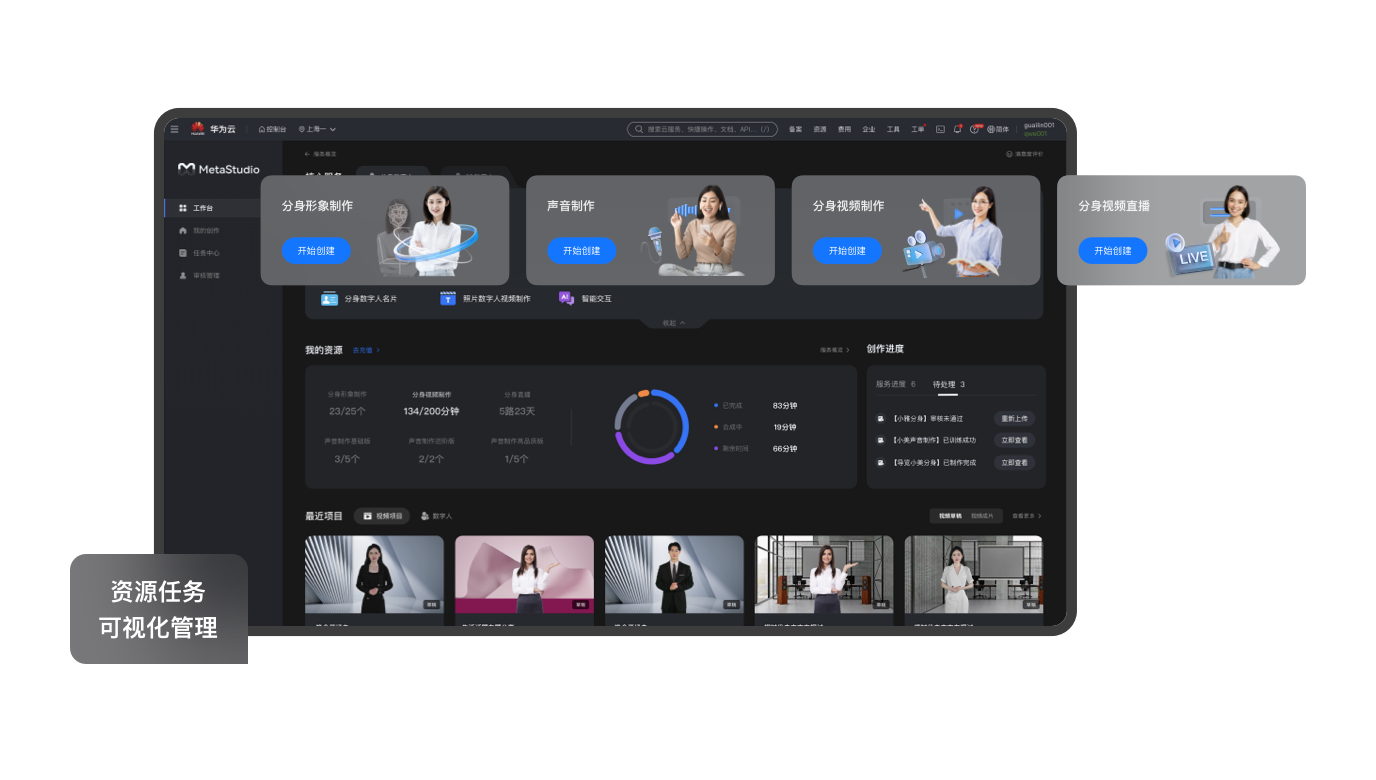This screenshot has width=1376, height=780.
Task: Open 查看更多 recent projects link
Action: [x=1027, y=516]
